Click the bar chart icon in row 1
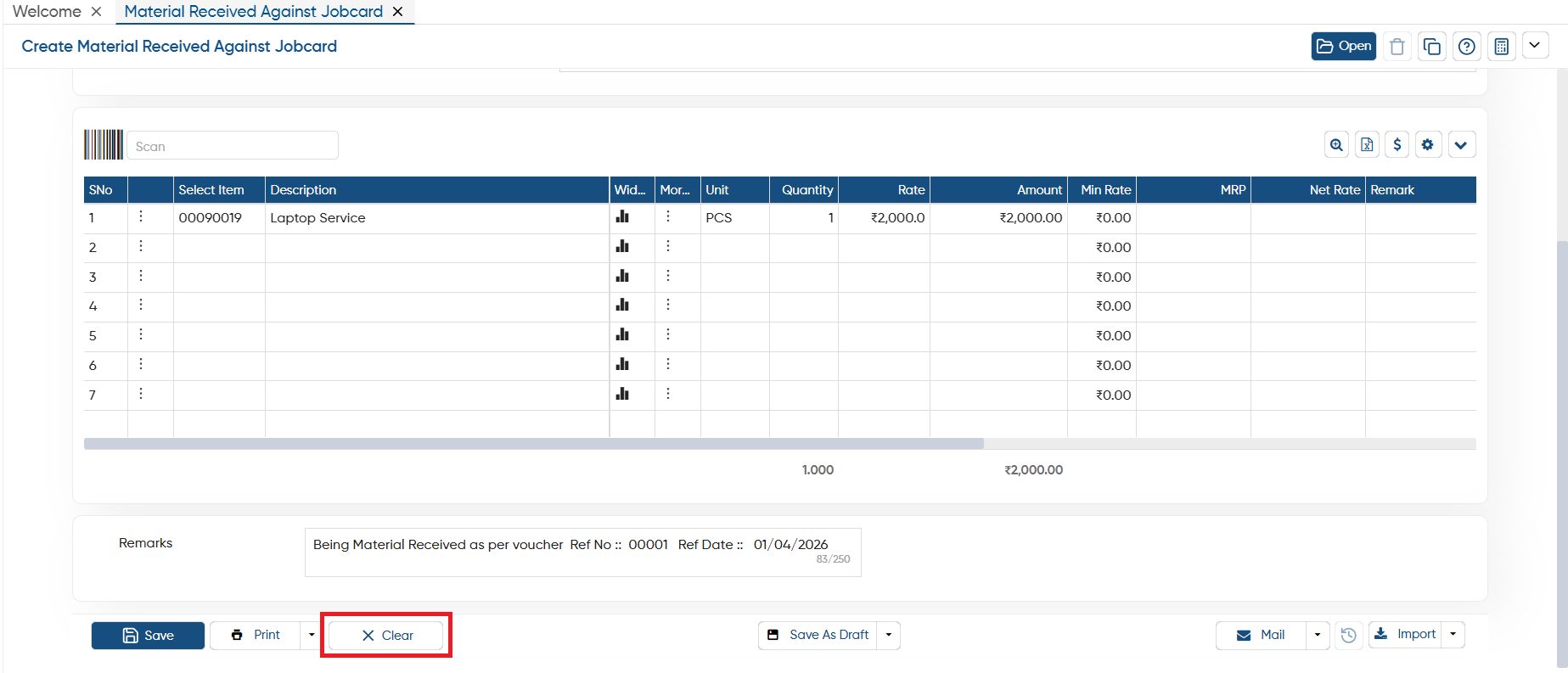 pyautogui.click(x=622, y=217)
